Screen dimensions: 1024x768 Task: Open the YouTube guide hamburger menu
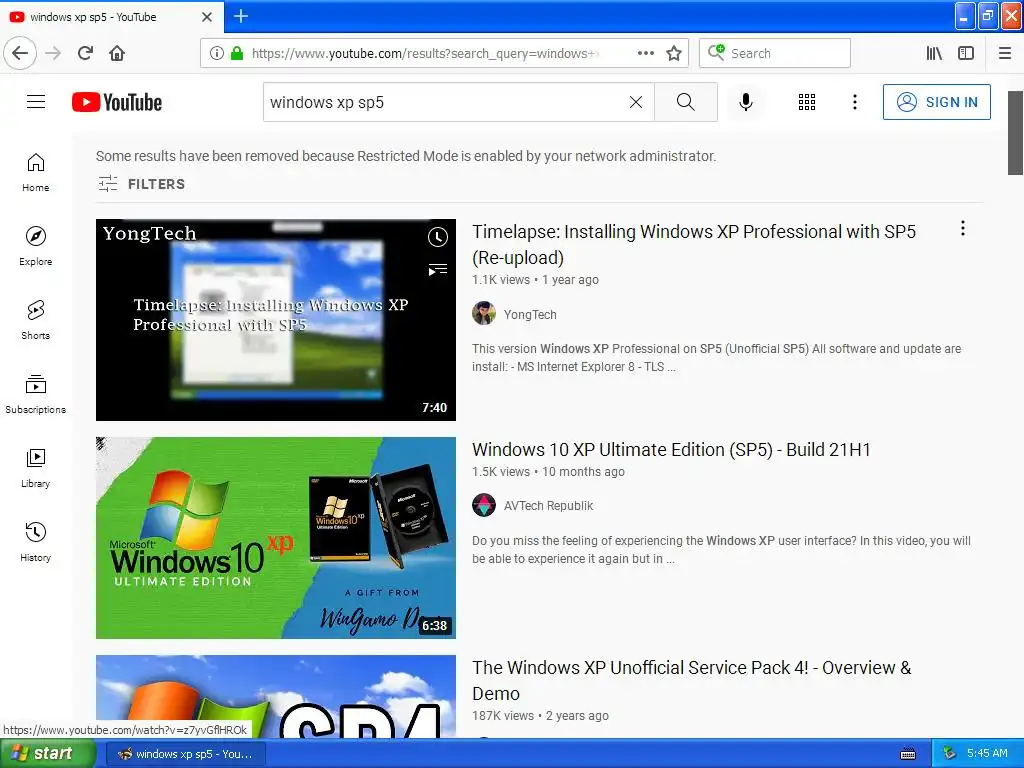pyautogui.click(x=36, y=102)
